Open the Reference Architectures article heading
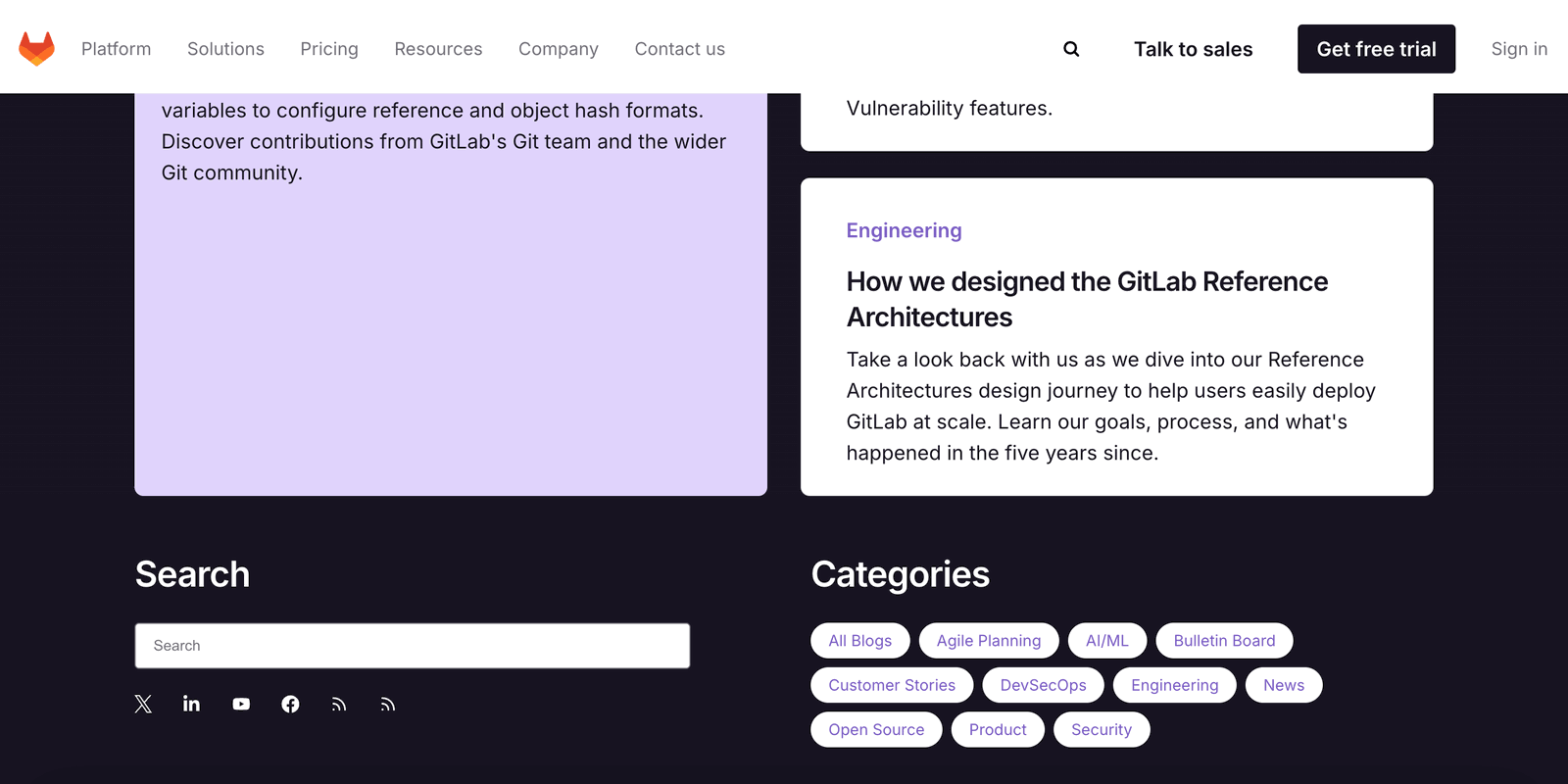This screenshot has width=1568, height=784. (1087, 299)
